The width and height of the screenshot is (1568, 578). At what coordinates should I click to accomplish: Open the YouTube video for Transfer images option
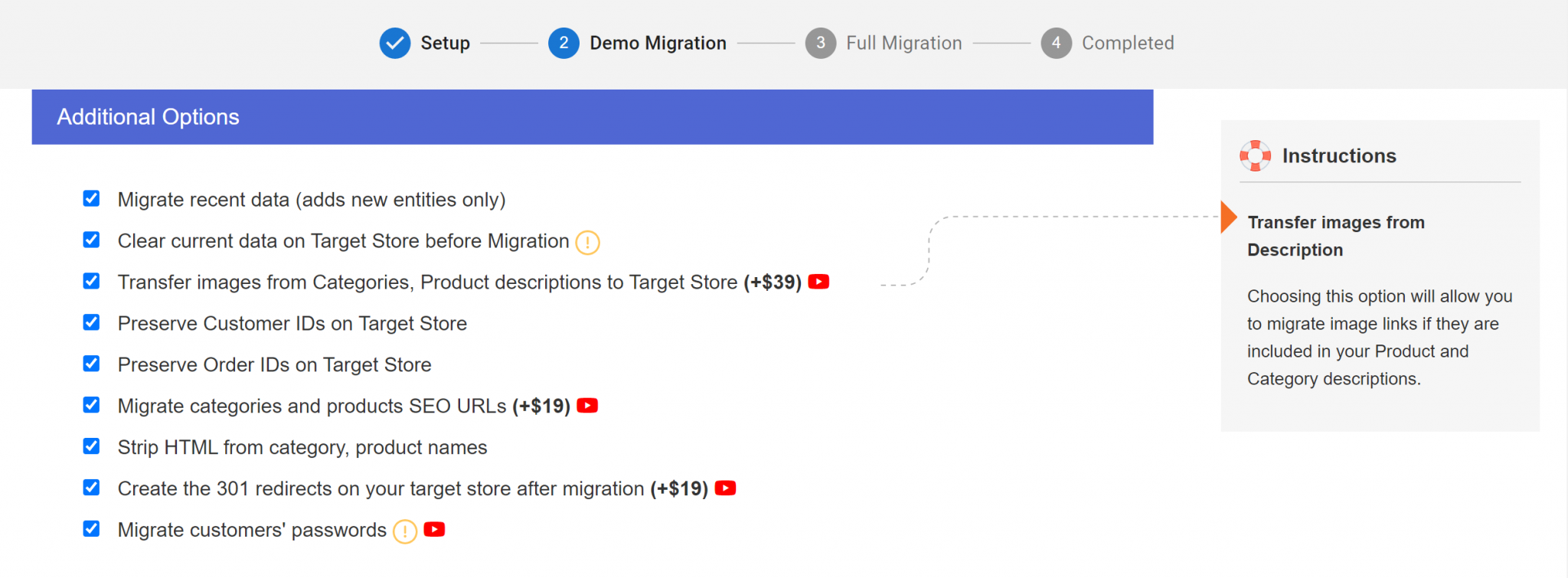tap(818, 282)
